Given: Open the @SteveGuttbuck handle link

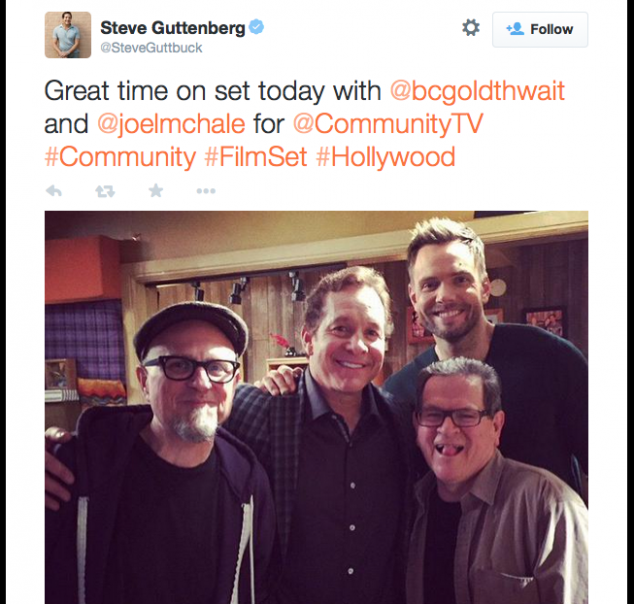Looking at the screenshot, I should 151,48.
